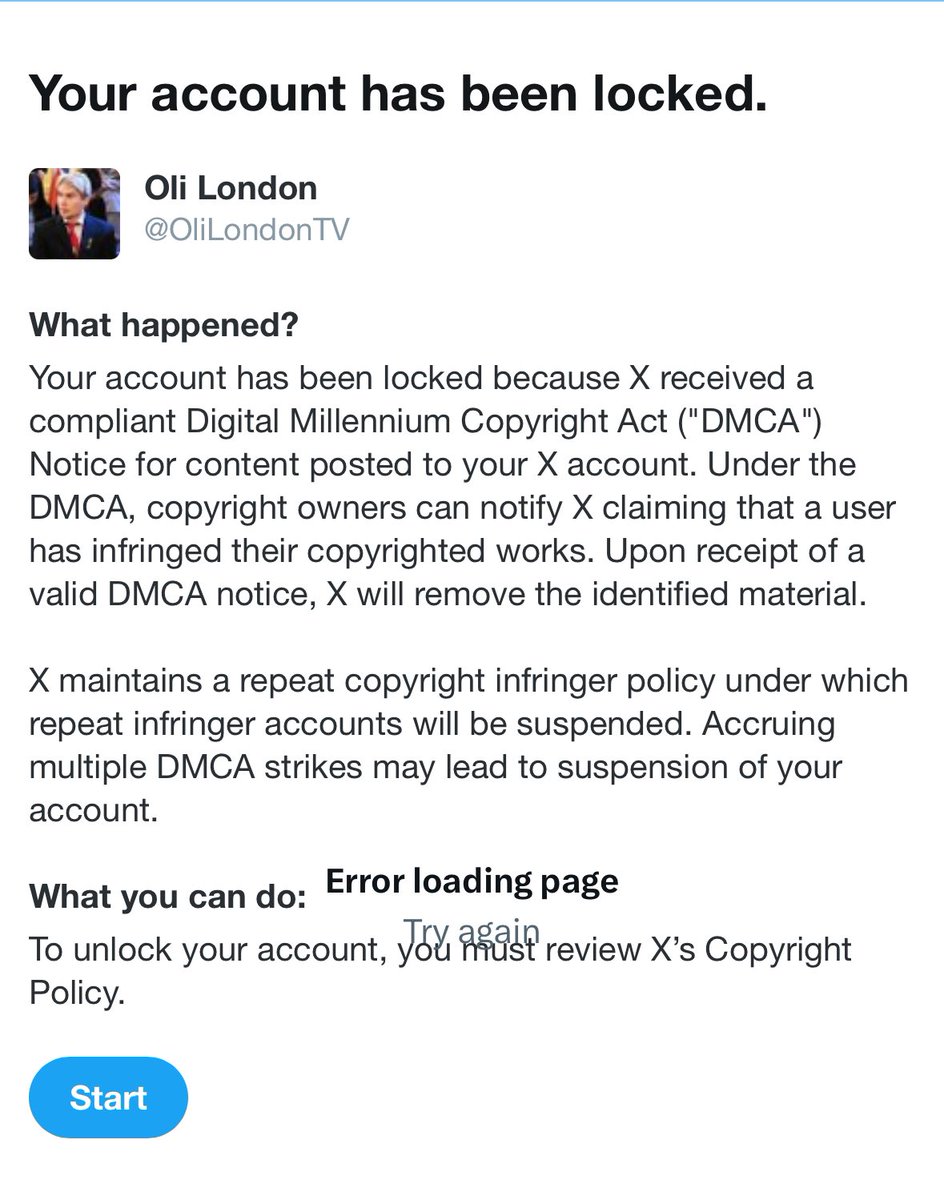Open Oli London's profile picture
The width and height of the screenshot is (944, 1200).
pos(74,214)
